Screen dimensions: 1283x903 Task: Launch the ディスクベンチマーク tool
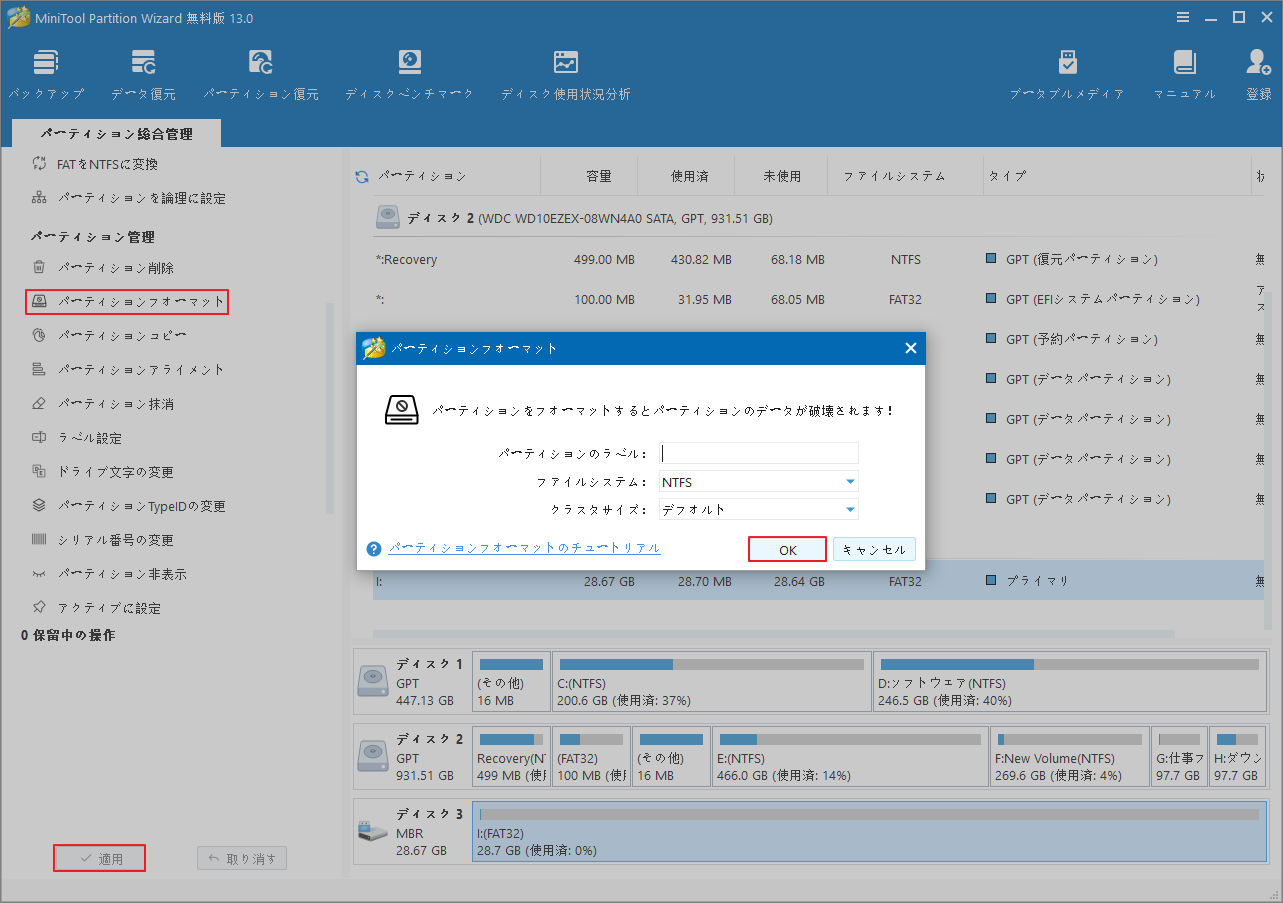(409, 72)
